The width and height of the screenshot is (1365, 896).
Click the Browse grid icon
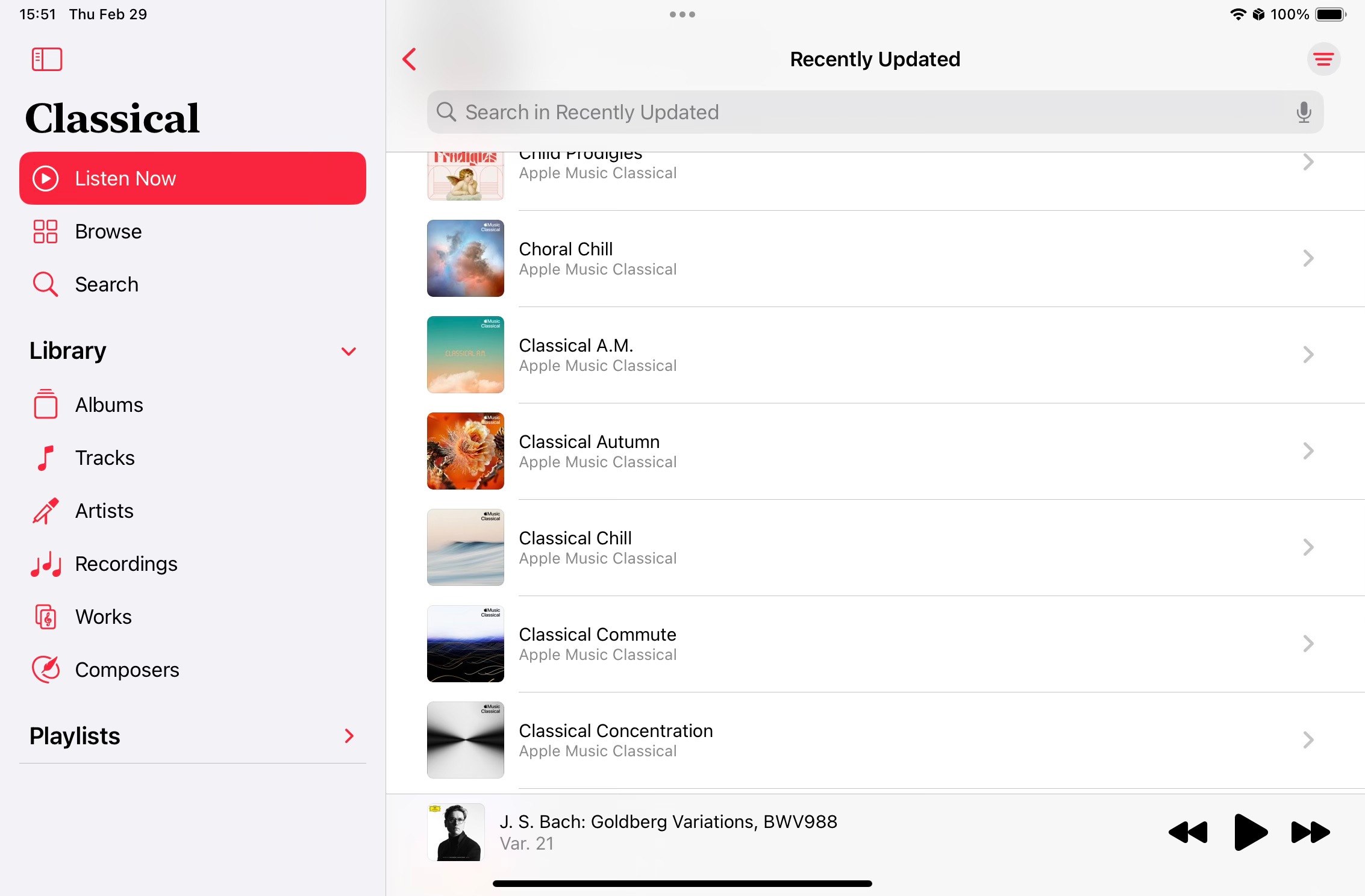45,231
